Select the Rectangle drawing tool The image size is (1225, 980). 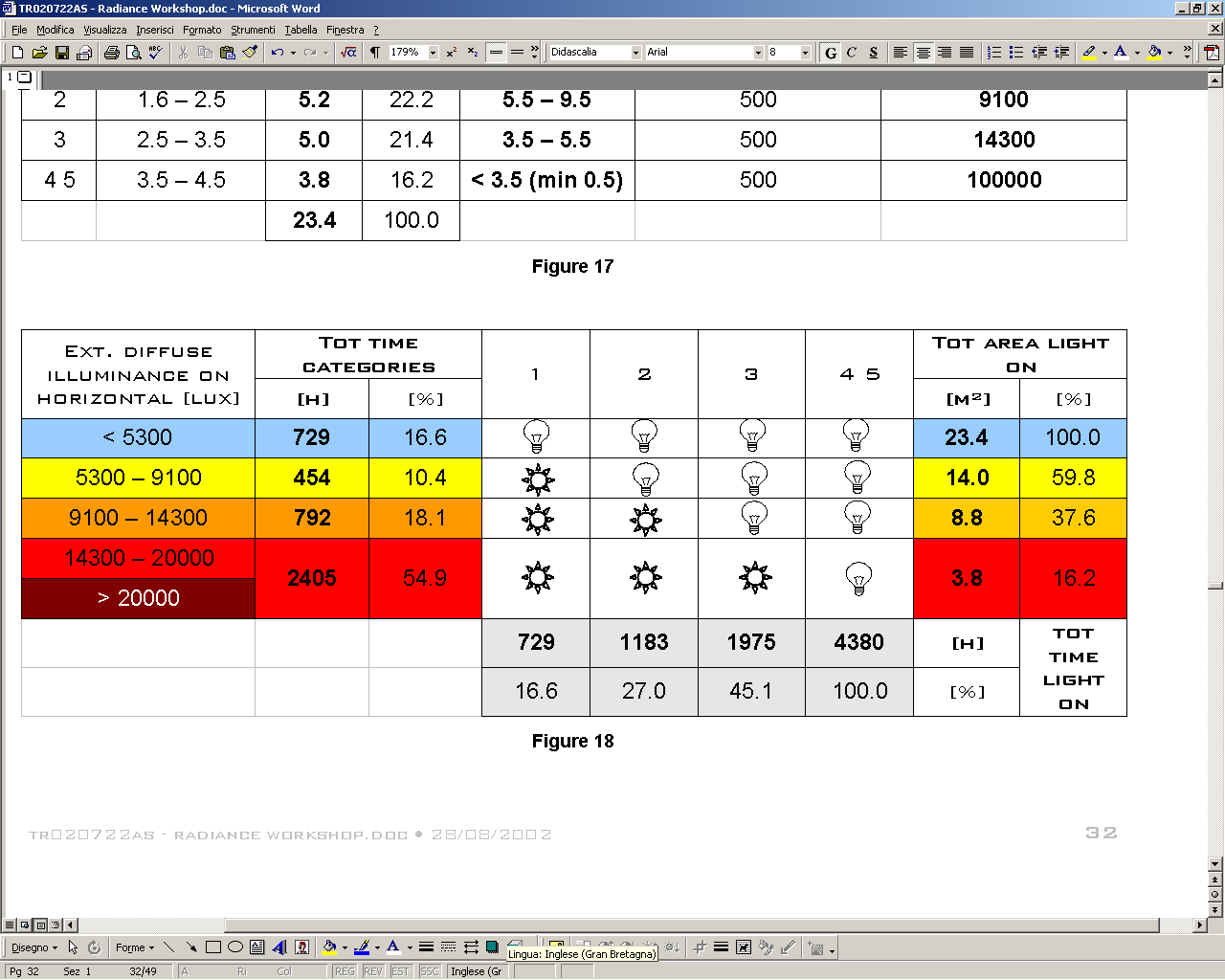pyautogui.click(x=213, y=947)
